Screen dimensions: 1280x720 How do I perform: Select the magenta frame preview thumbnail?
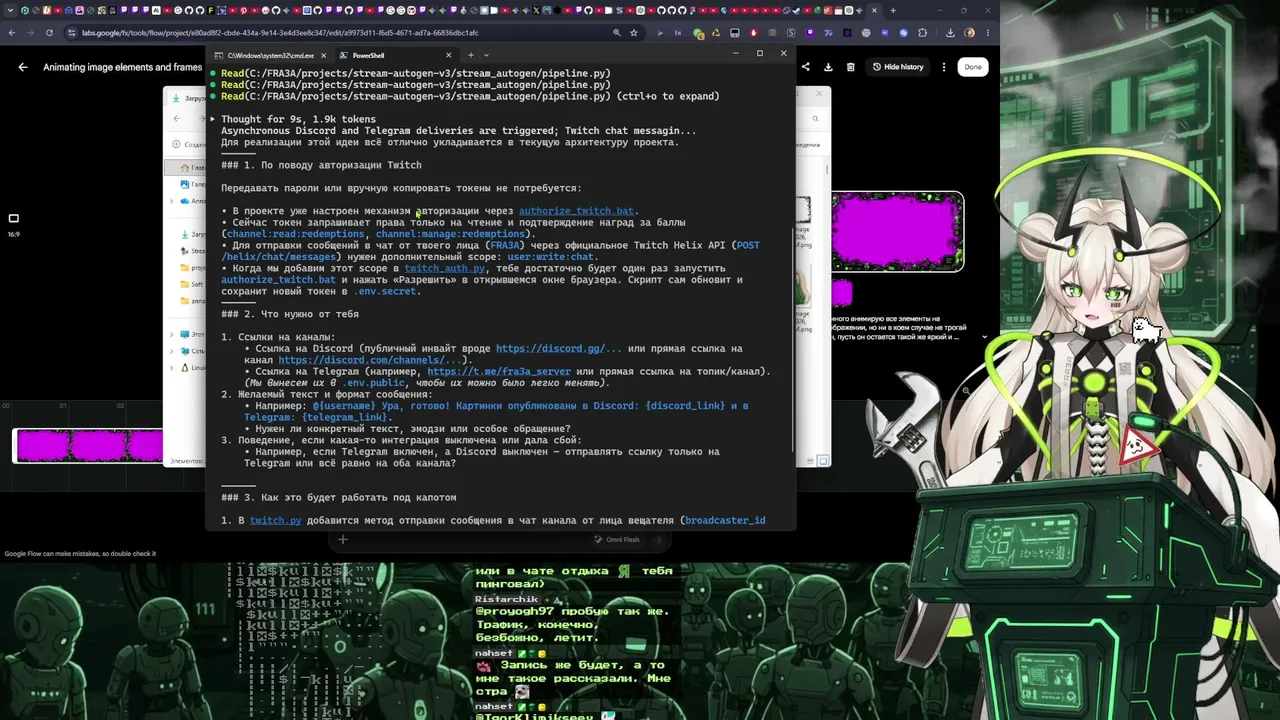pyautogui.click(x=898, y=231)
